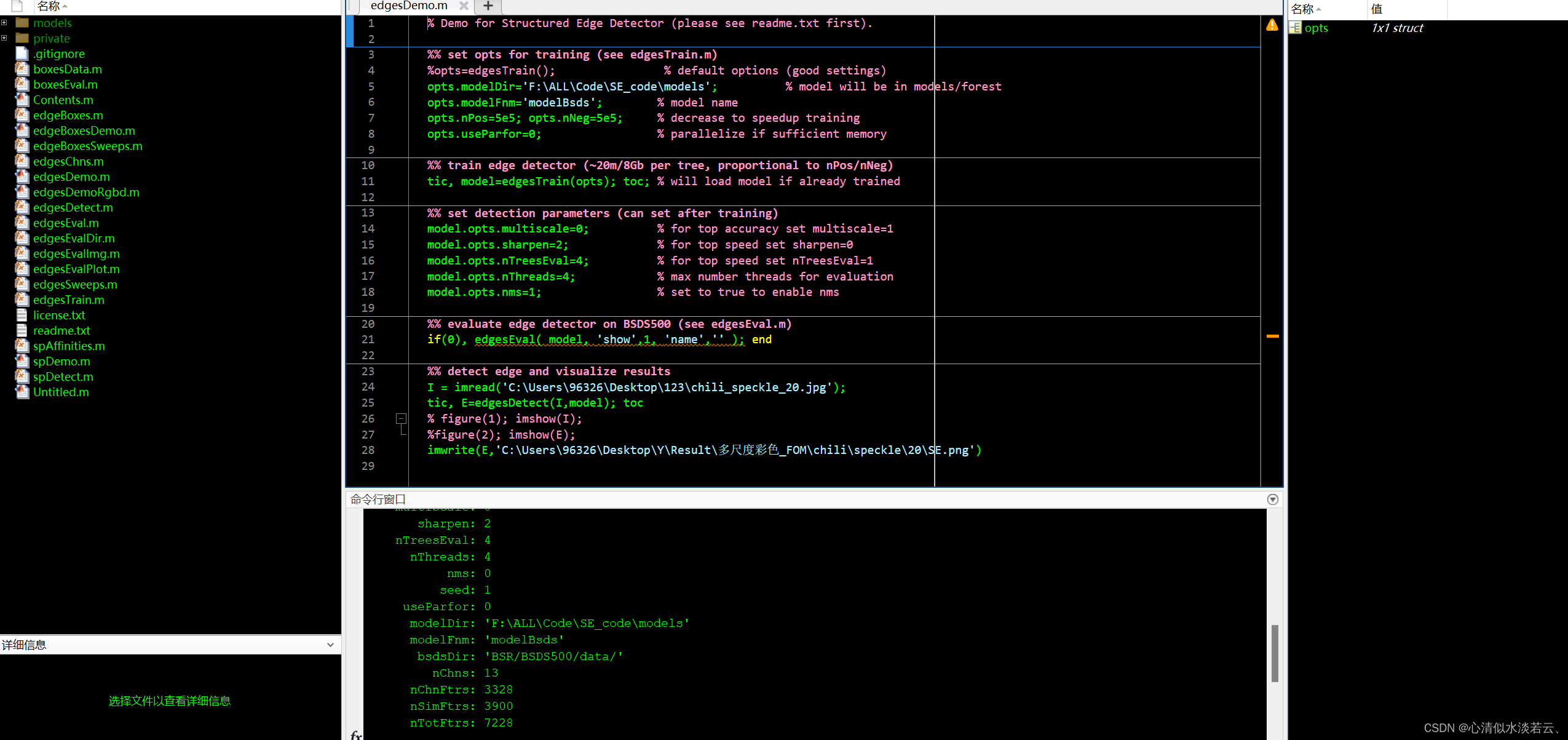Select the edgeBoxesSweeps.m file icon
The height and width of the screenshot is (740, 1568).
click(x=22, y=146)
